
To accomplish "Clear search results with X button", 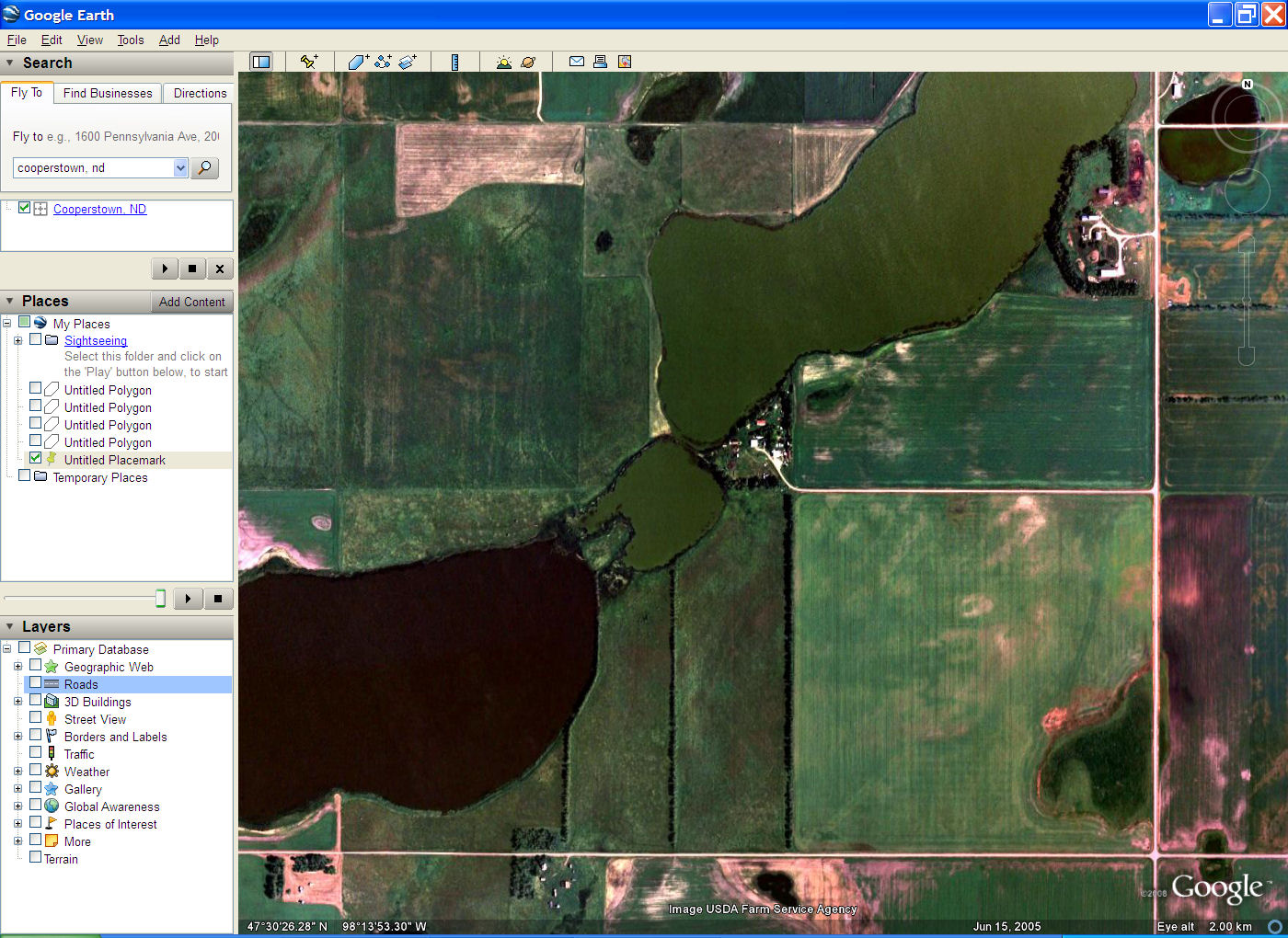I will click(x=219, y=269).
